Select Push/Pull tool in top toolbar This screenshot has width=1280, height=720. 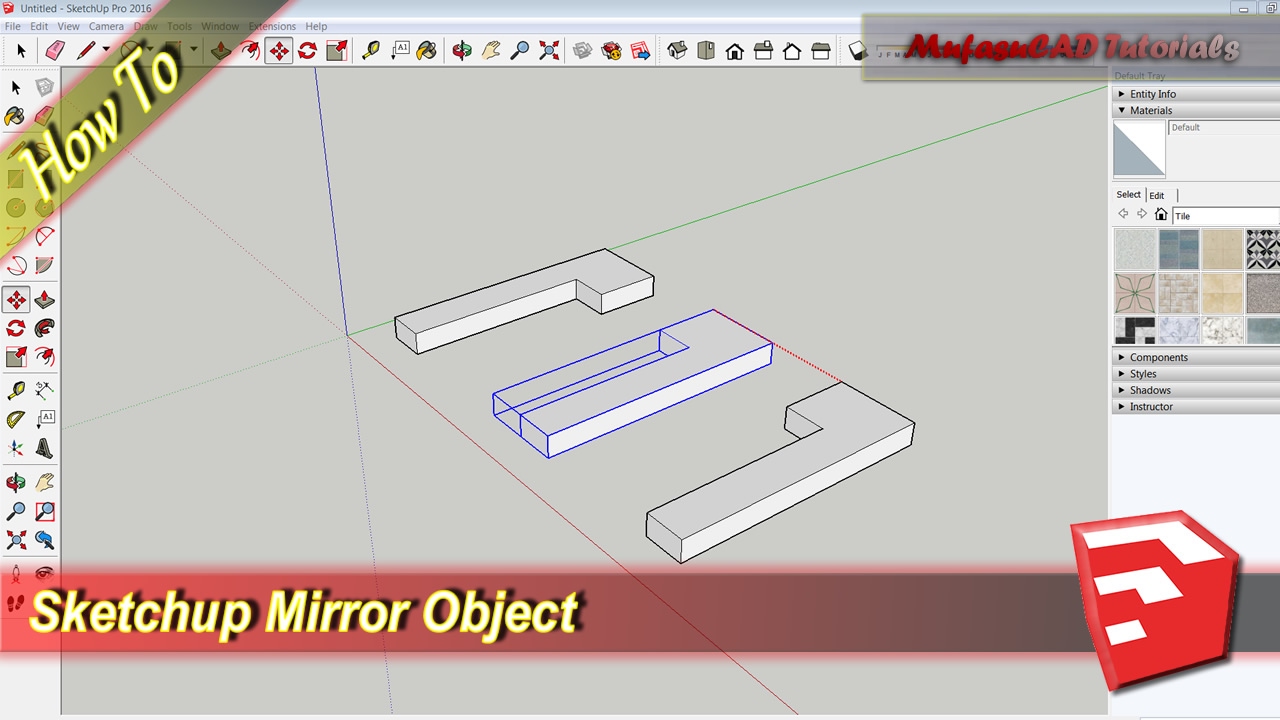point(221,50)
